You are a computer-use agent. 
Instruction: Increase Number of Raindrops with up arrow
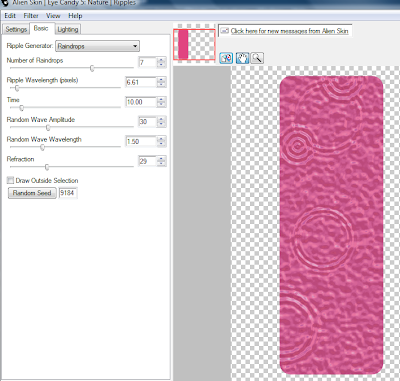tap(161, 60)
